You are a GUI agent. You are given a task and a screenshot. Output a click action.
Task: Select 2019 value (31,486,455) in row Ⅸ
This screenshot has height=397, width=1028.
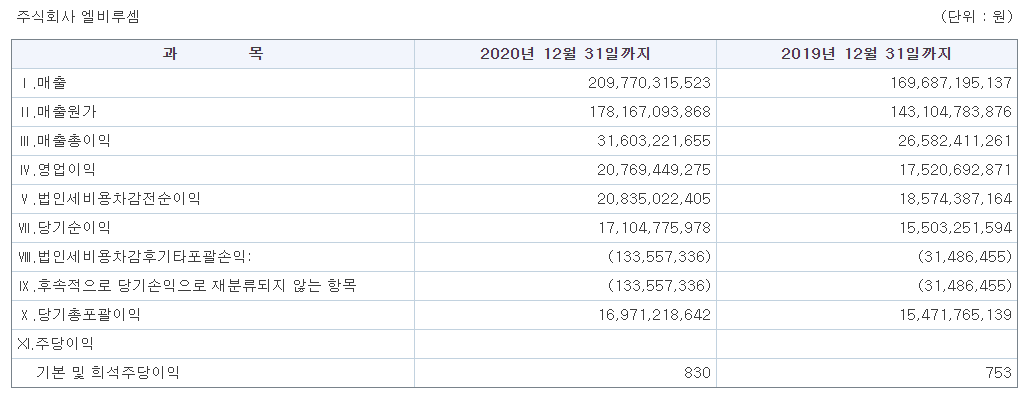[965, 285]
